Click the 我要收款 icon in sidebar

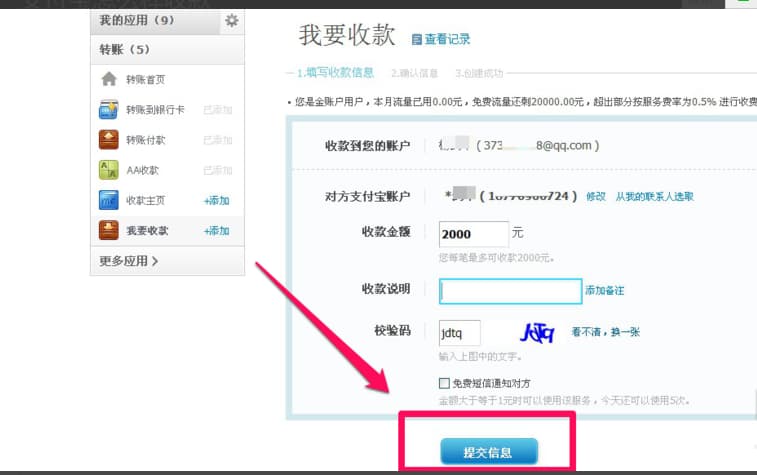point(109,230)
